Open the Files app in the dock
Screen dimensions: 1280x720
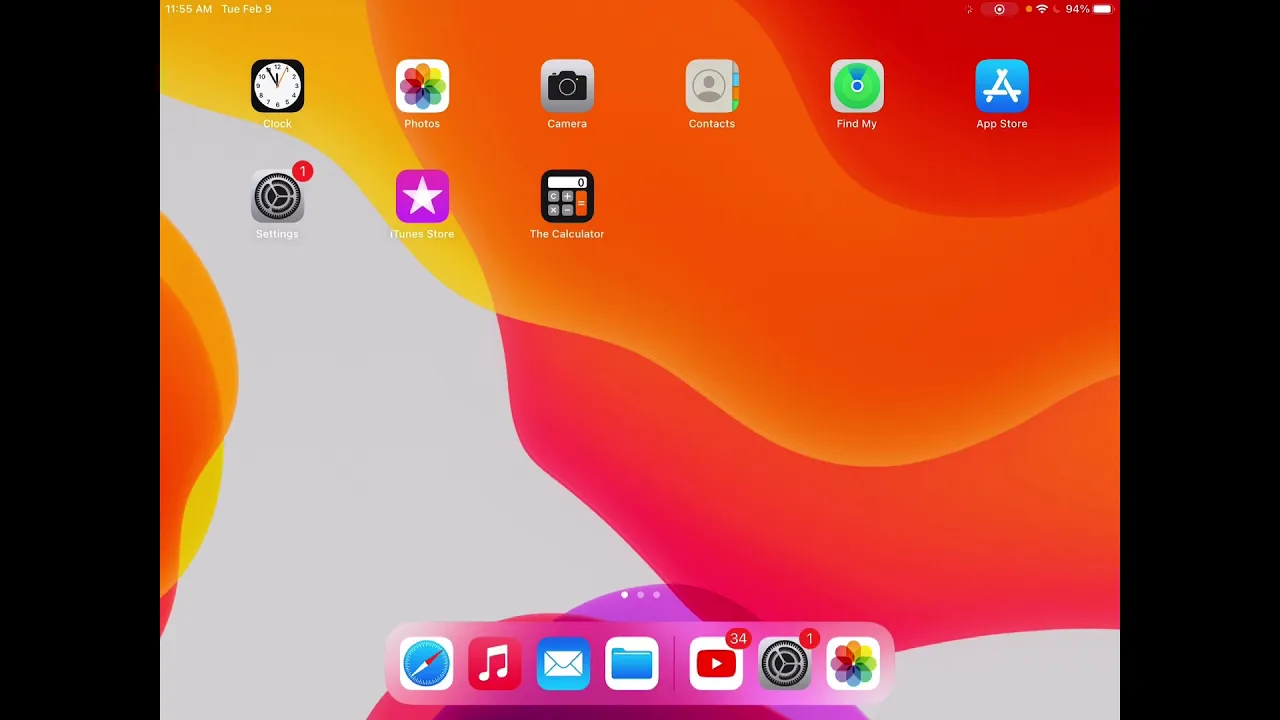[632, 664]
